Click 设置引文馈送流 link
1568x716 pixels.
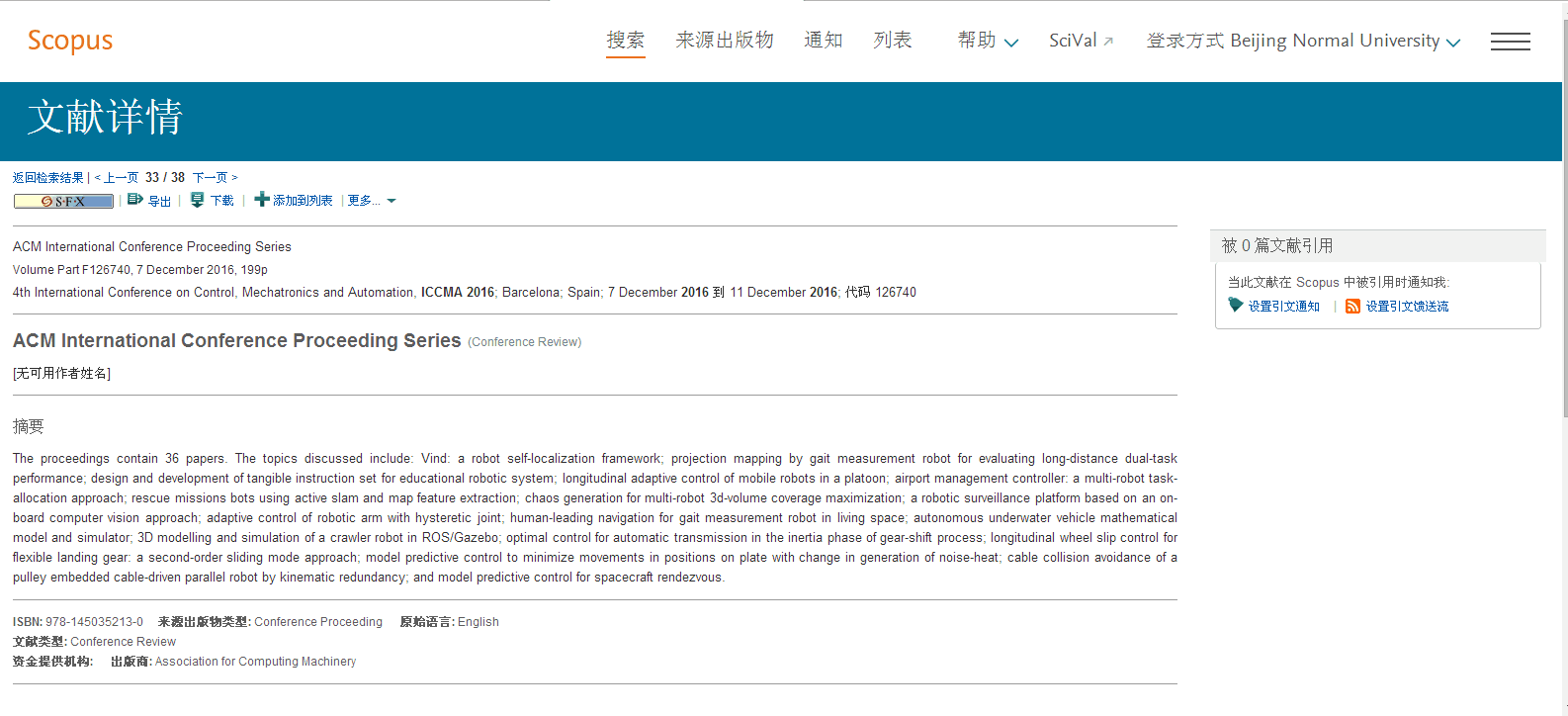(x=1407, y=307)
